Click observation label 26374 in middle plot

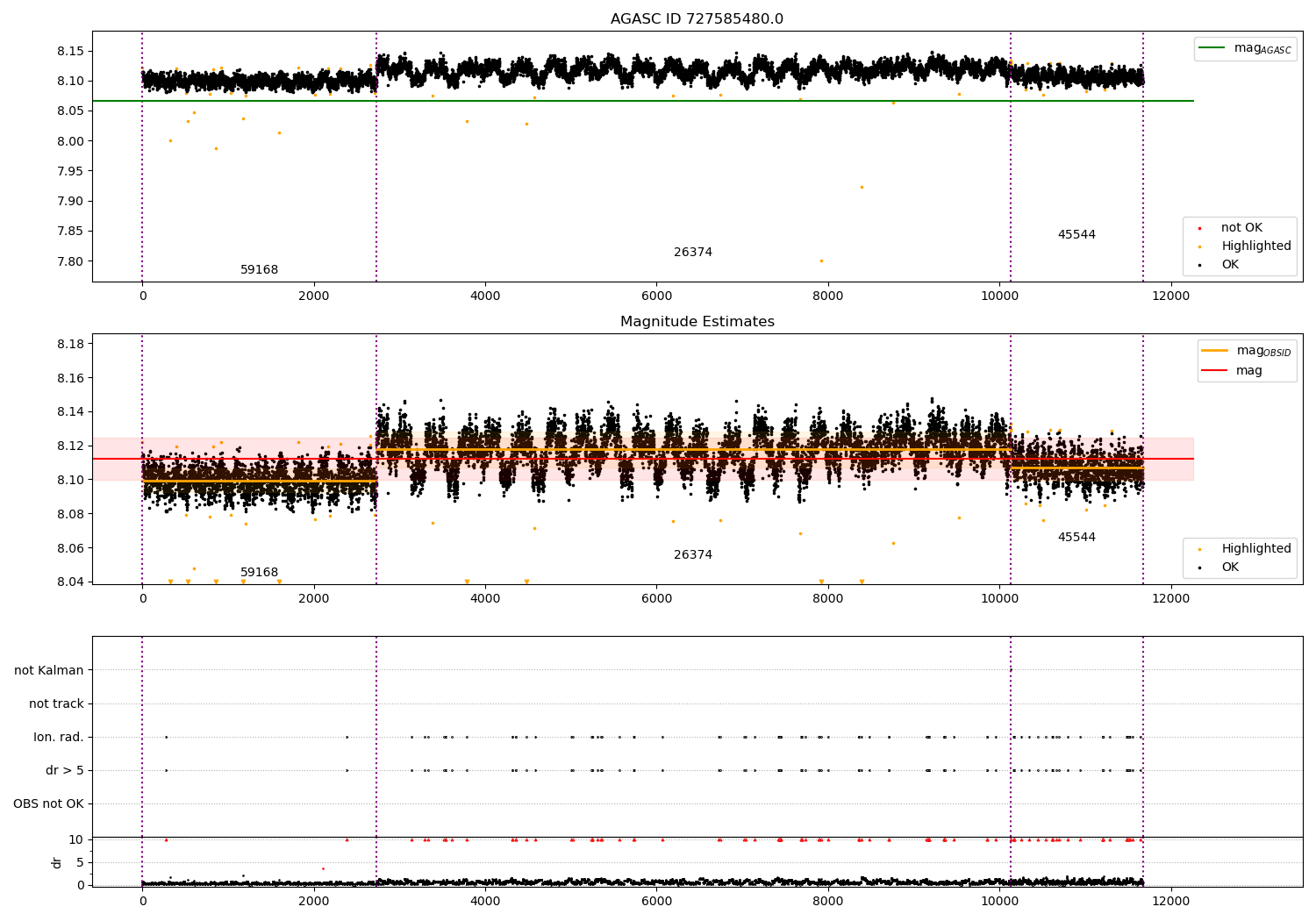(693, 555)
